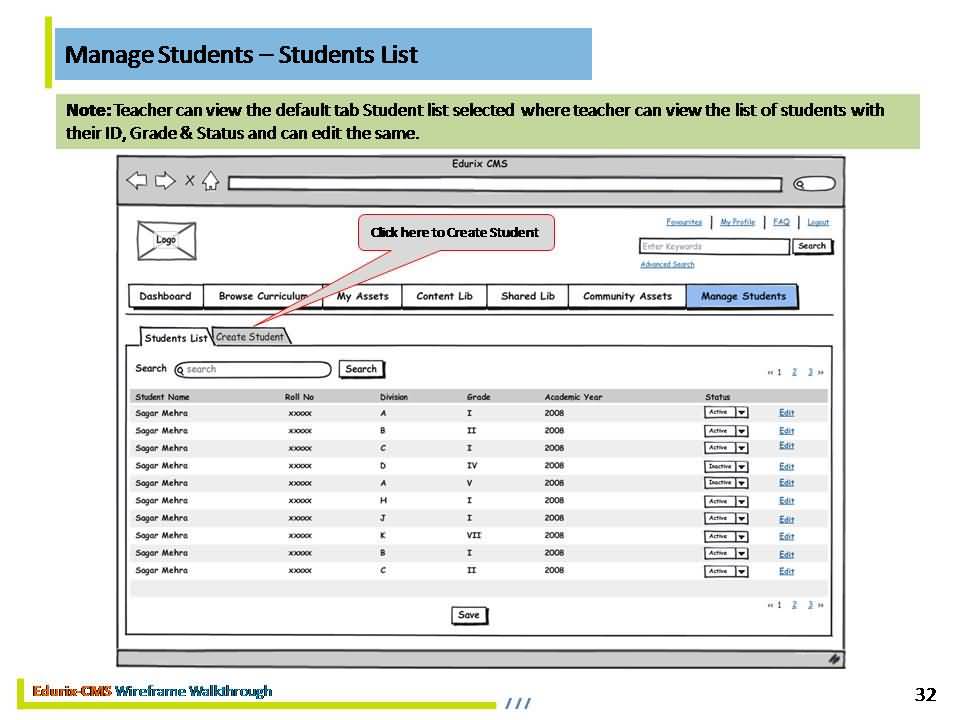Click the browser address bar
The width and height of the screenshot is (960, 720).
pos(505,184)
